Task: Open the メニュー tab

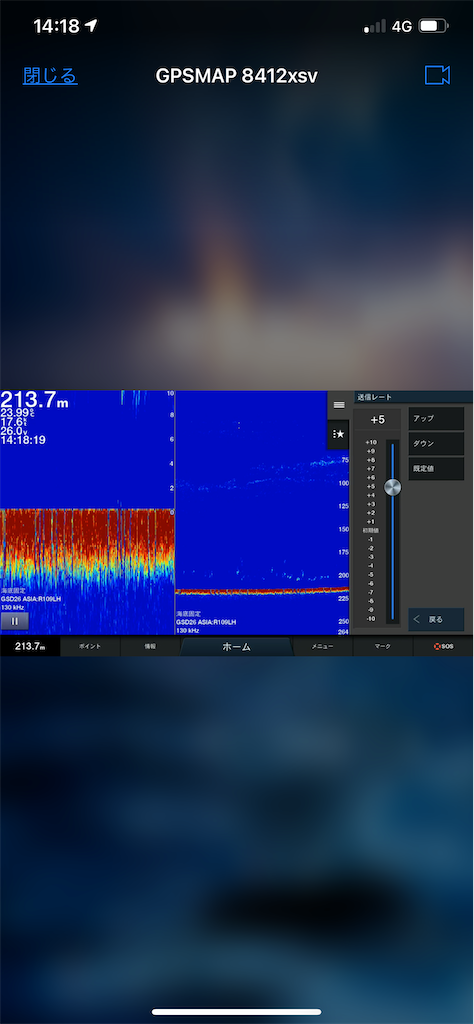Action: (x=323, y=647)
